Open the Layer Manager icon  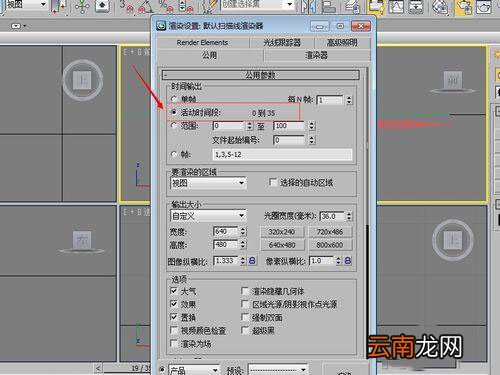click(352, 7)
